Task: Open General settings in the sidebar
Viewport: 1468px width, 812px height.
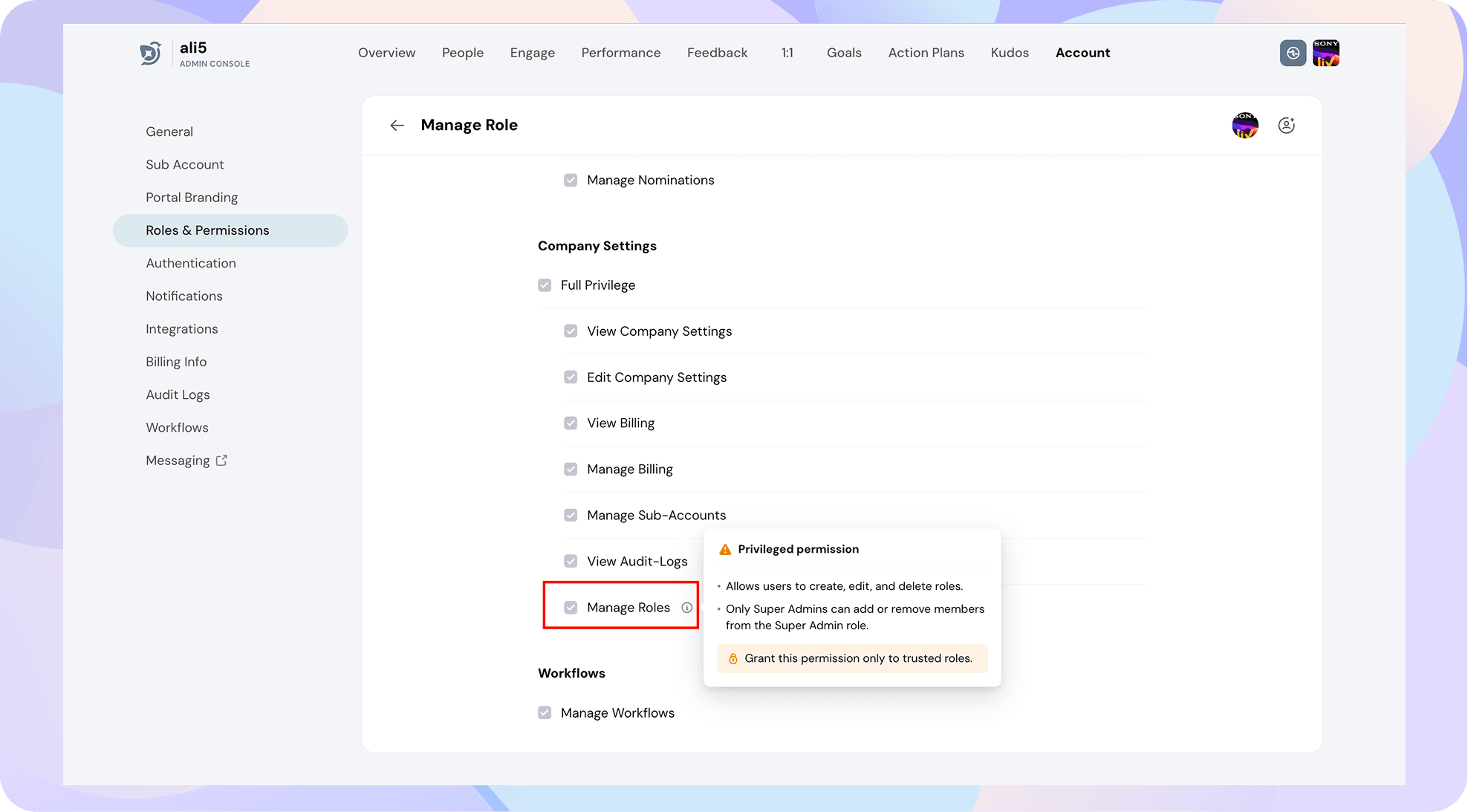Action: pos(230,131)
